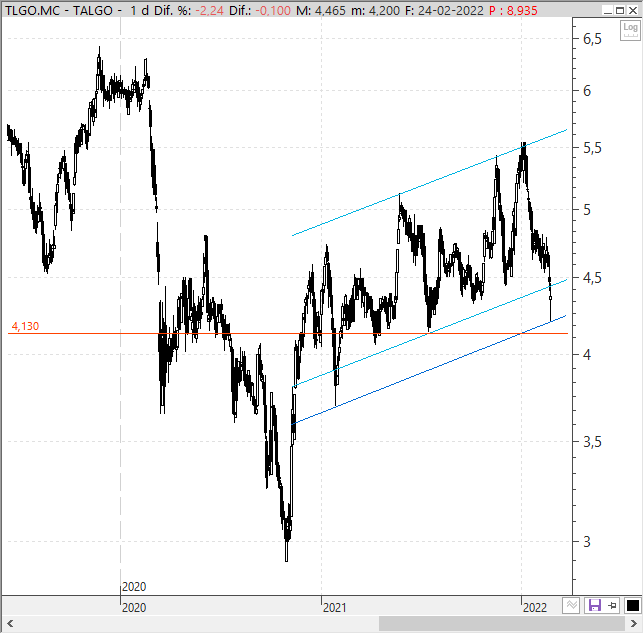Click the 2021 time axis marker
Image resolution: width=644 pixels, height=634 pixels.
tap(334, 607)
